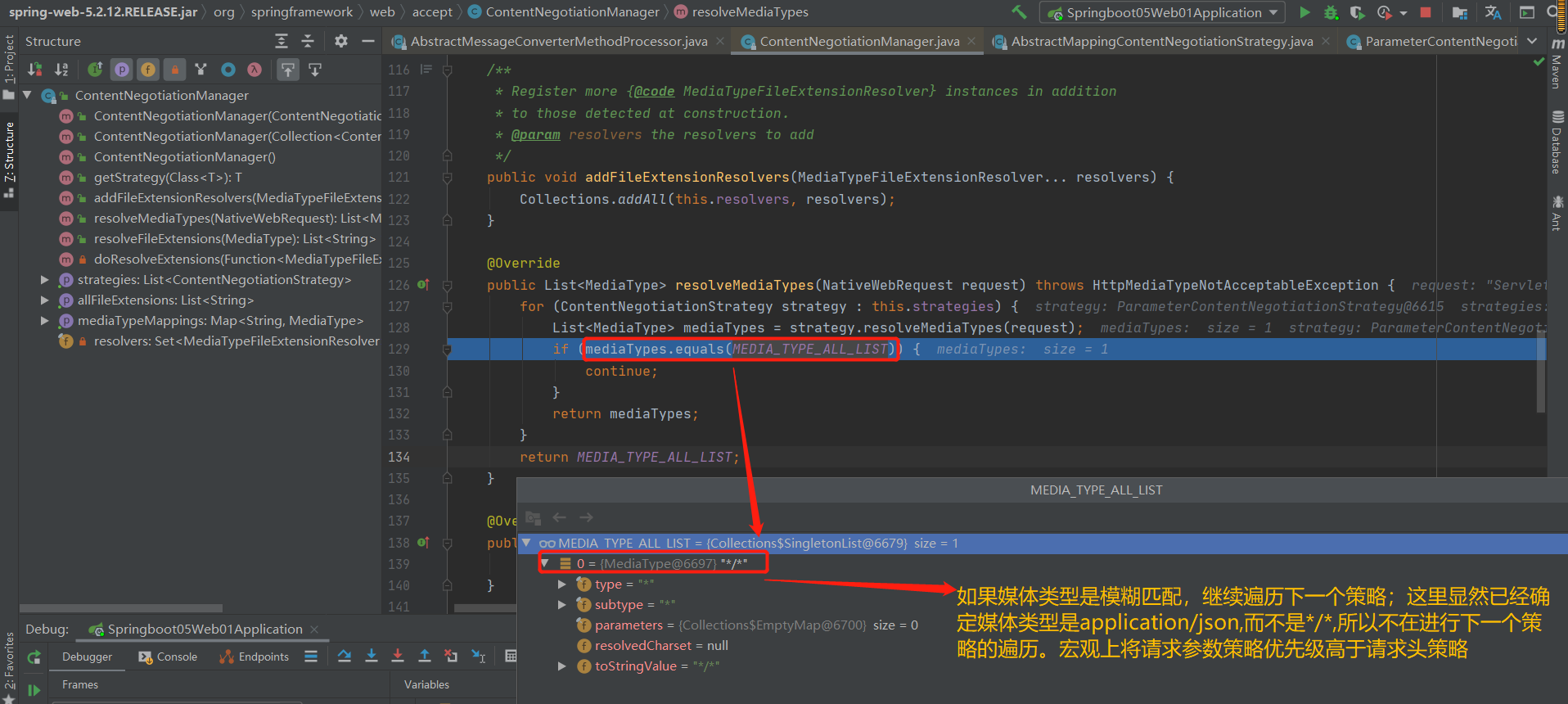The height and width of the screenshot is (704, 1568).
Task: Toggle Show Fields orange f filter
Action: [148, 70]
